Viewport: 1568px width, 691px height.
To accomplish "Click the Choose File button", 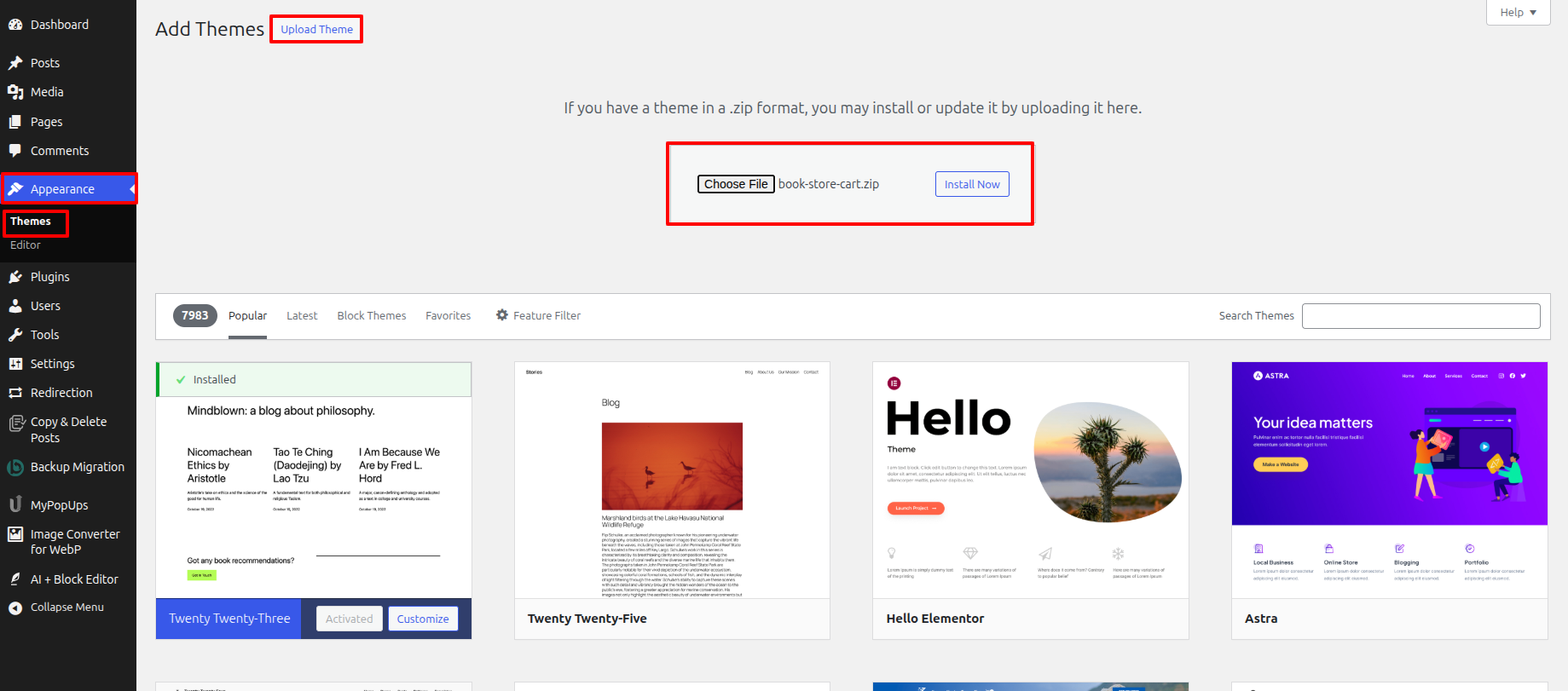I will 736,184.
